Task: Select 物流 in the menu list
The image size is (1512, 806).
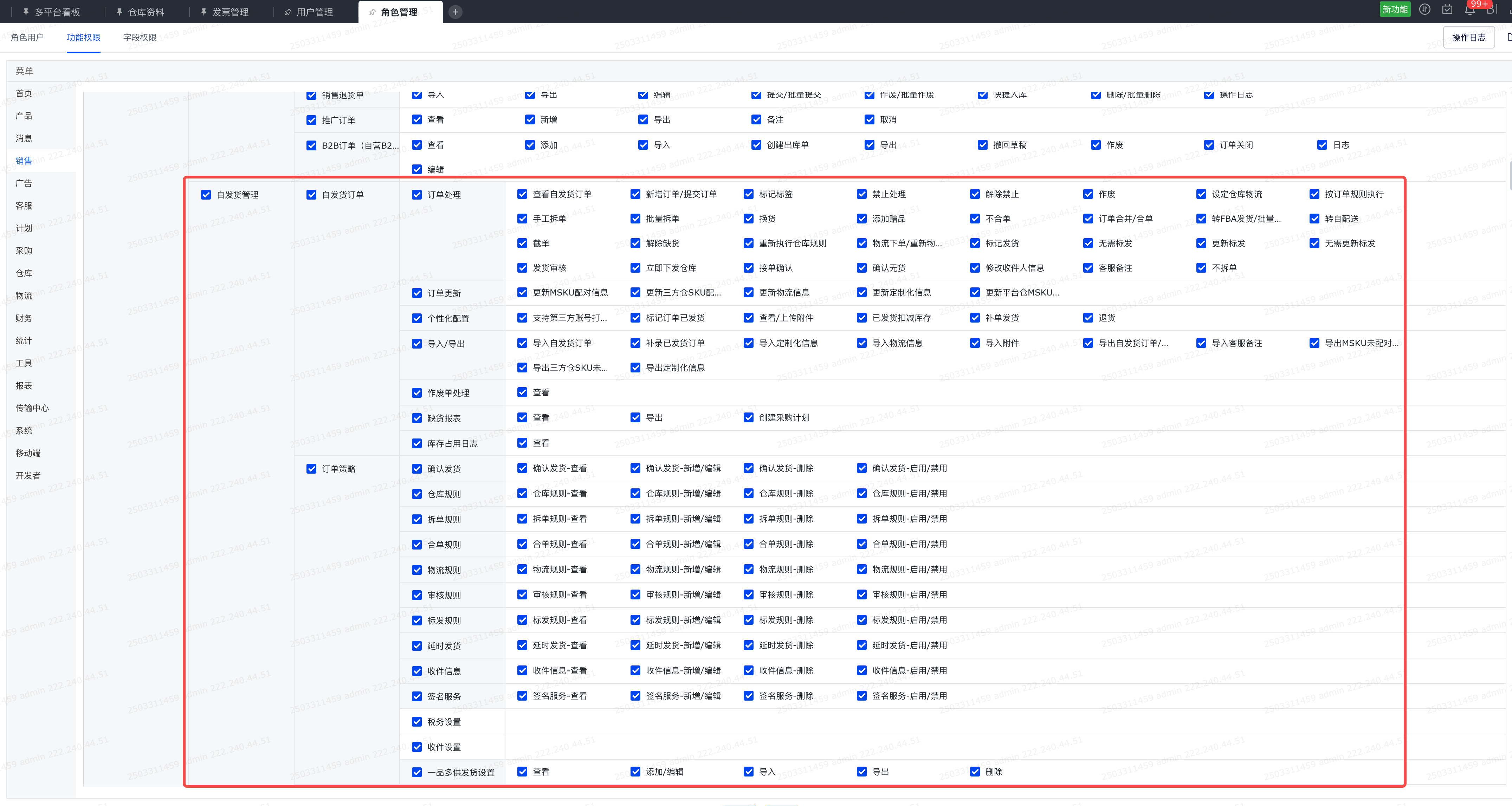Action: coord(24,295)
